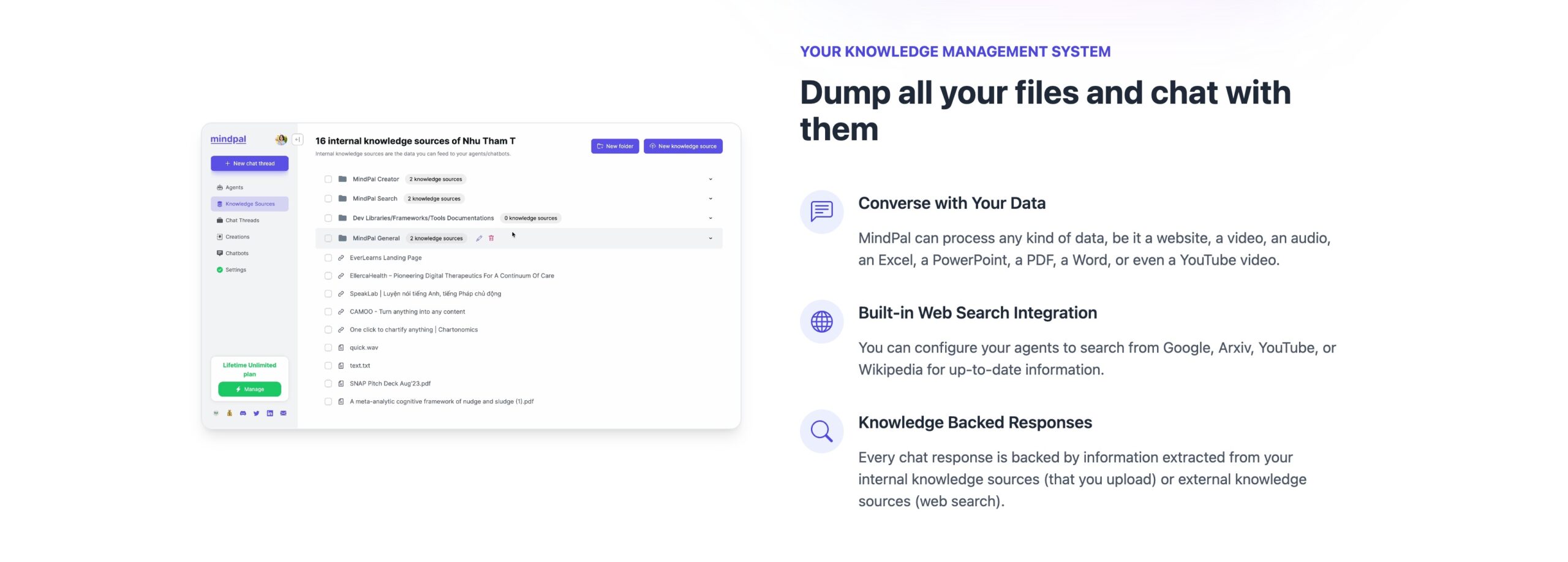The height and width of the screenshot is (562, 1568).
Task: Tick the EverLearns Landing Page checkbox
Action: (328, 259)
